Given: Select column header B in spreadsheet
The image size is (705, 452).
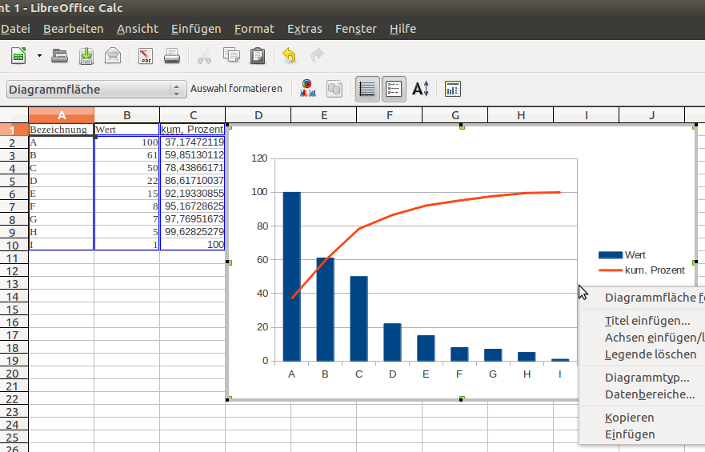Looking at the screenshot, I should tap(127, 115).
